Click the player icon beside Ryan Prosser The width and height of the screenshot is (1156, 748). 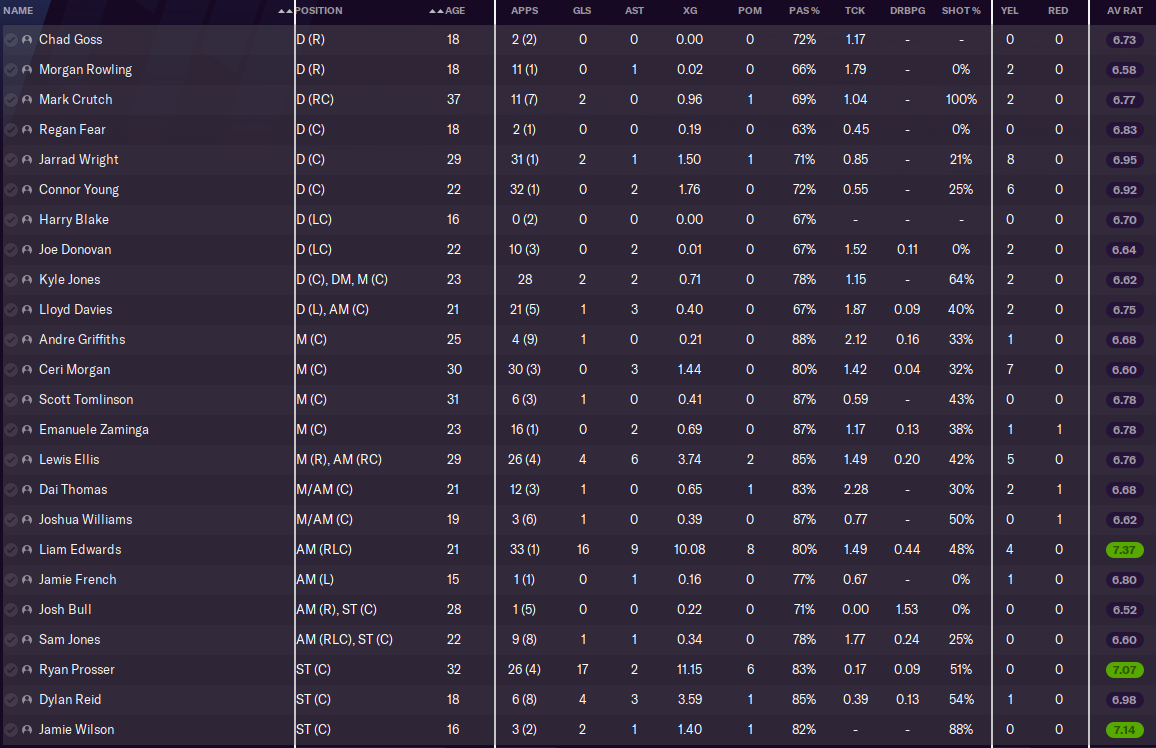click(x=27, y=670)
